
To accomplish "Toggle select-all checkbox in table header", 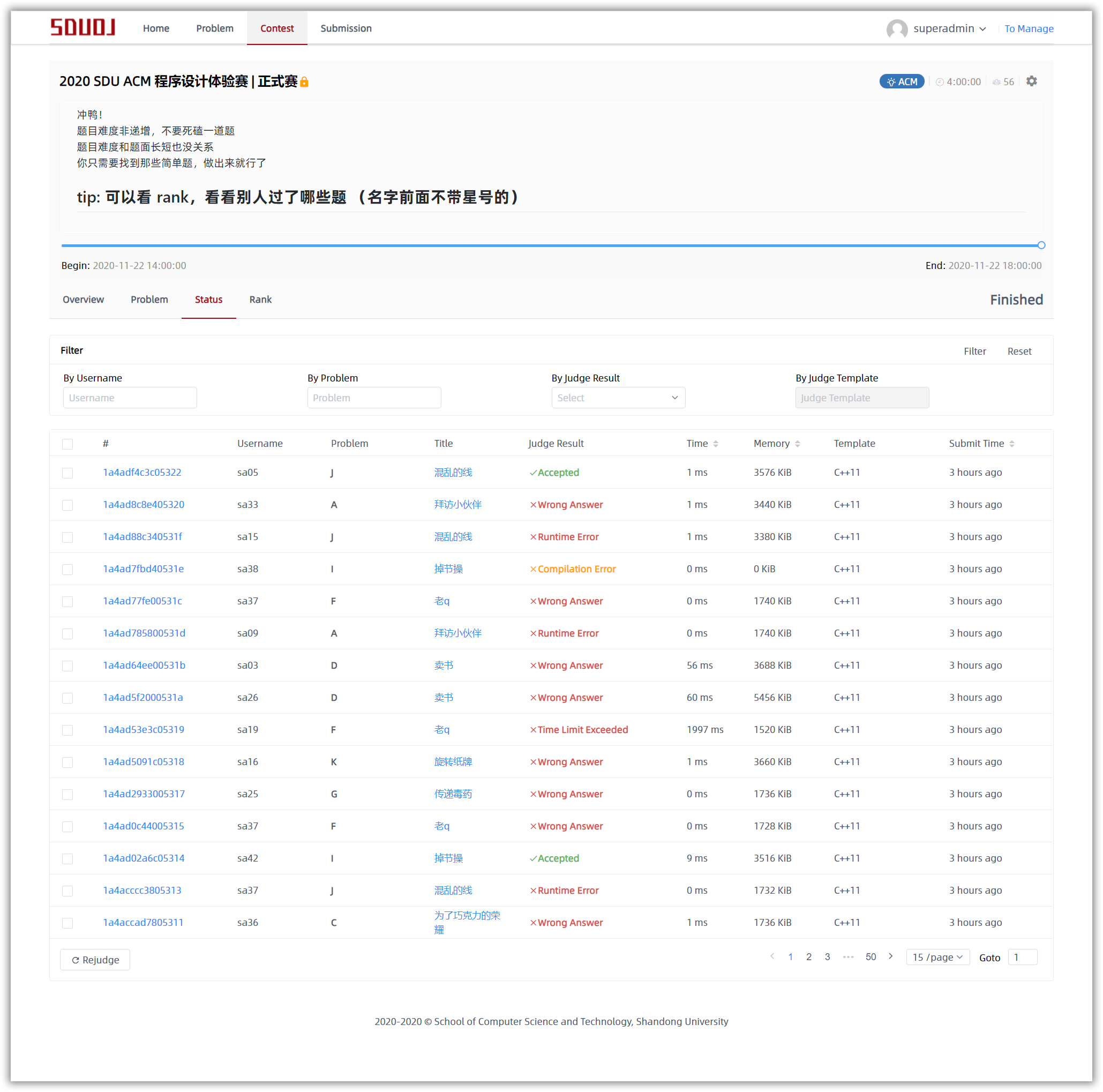I will point(67,444).
